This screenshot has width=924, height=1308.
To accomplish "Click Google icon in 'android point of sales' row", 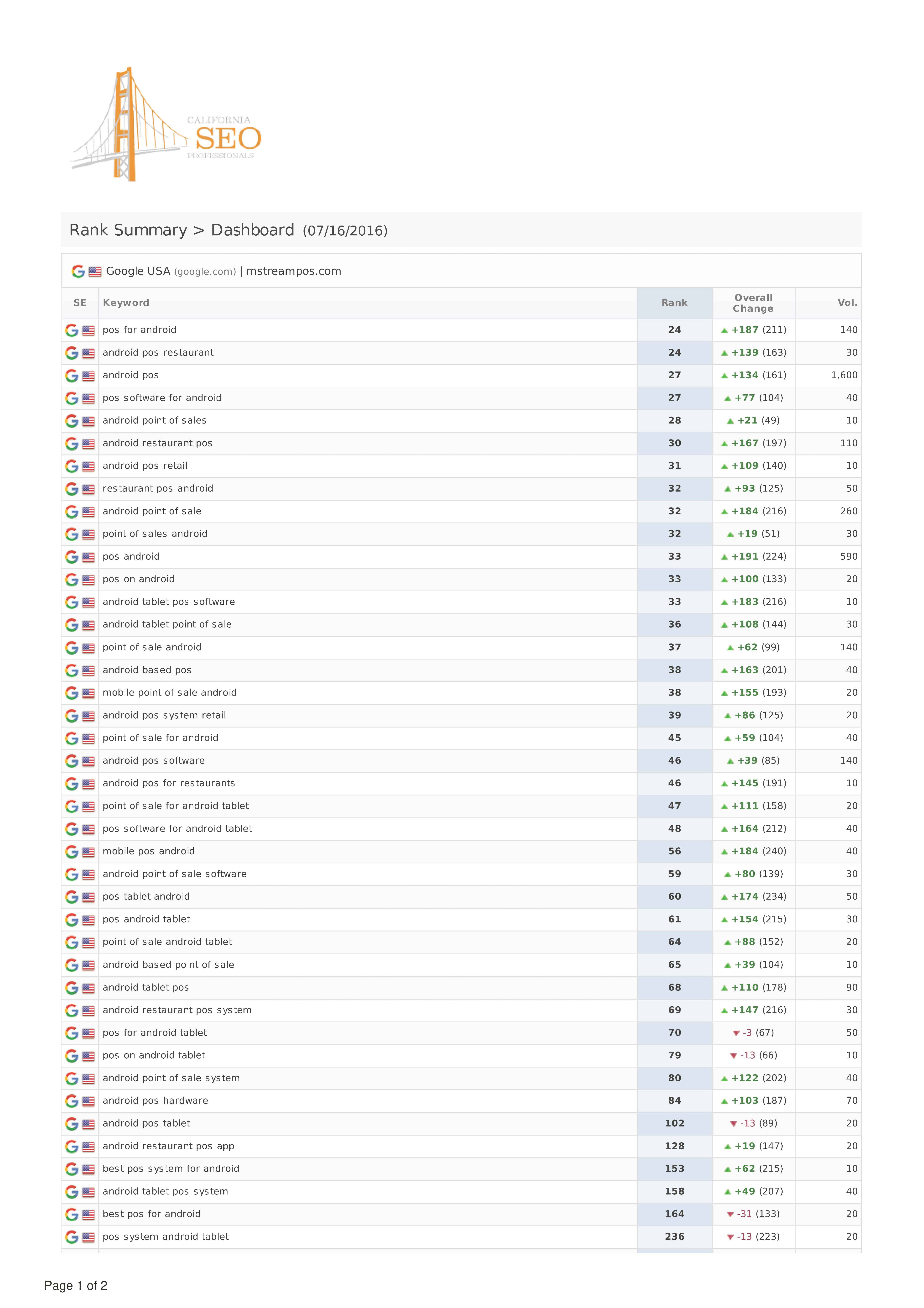I will [72, 421].
